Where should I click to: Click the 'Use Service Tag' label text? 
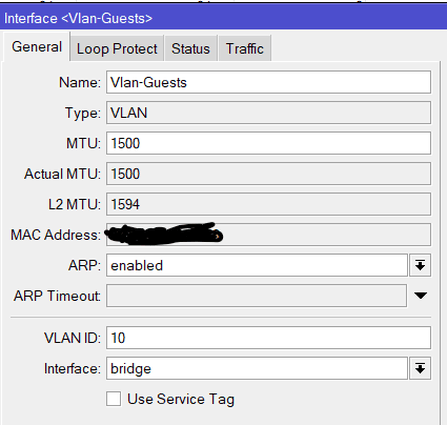click(181, 399)
